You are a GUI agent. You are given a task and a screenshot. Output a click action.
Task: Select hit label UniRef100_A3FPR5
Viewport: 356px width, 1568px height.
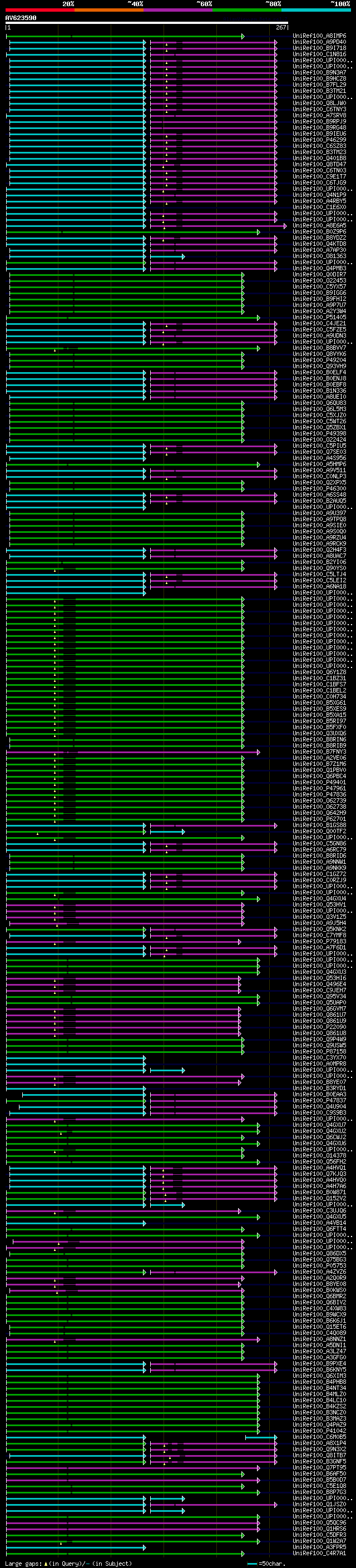click(x=319, y=1547)
